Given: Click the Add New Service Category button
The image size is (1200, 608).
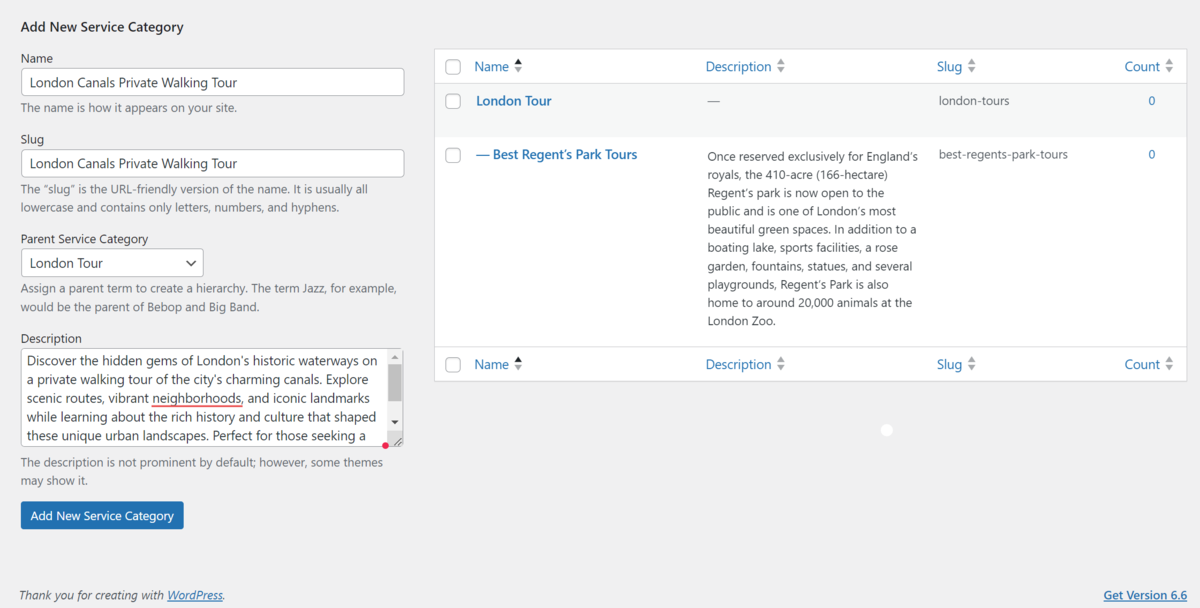Looking at the screenshot, I should [102, 516].
